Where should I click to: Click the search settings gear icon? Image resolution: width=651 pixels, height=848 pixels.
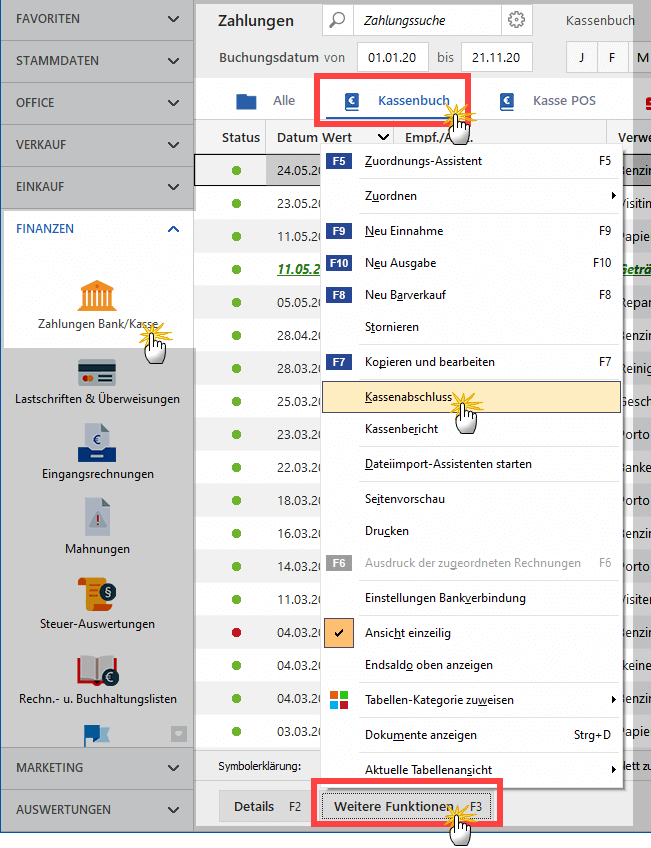point(516,20)
